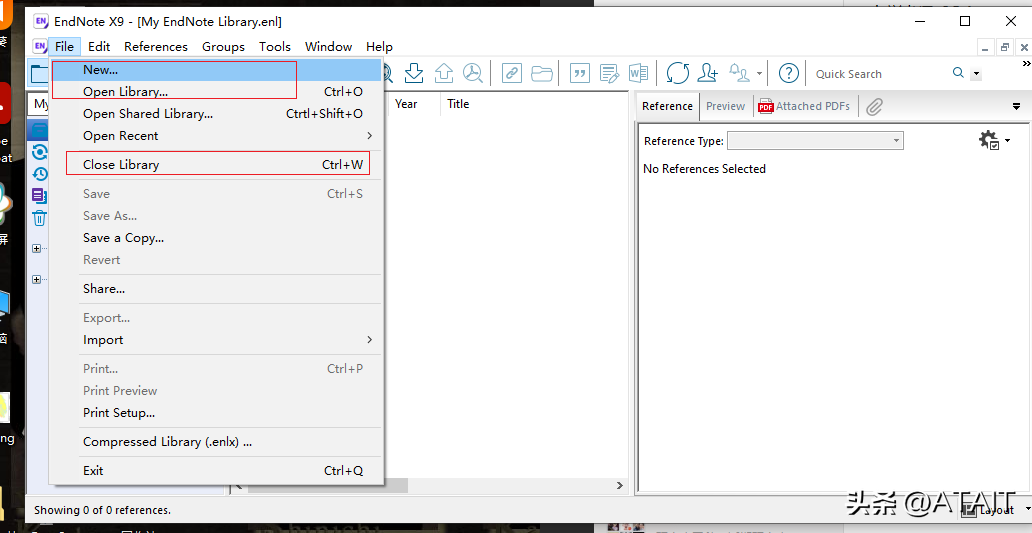Select Open Shared Library... entry
The width and height of the screenshot is (1032, 533).
click(x=217, y=114)
